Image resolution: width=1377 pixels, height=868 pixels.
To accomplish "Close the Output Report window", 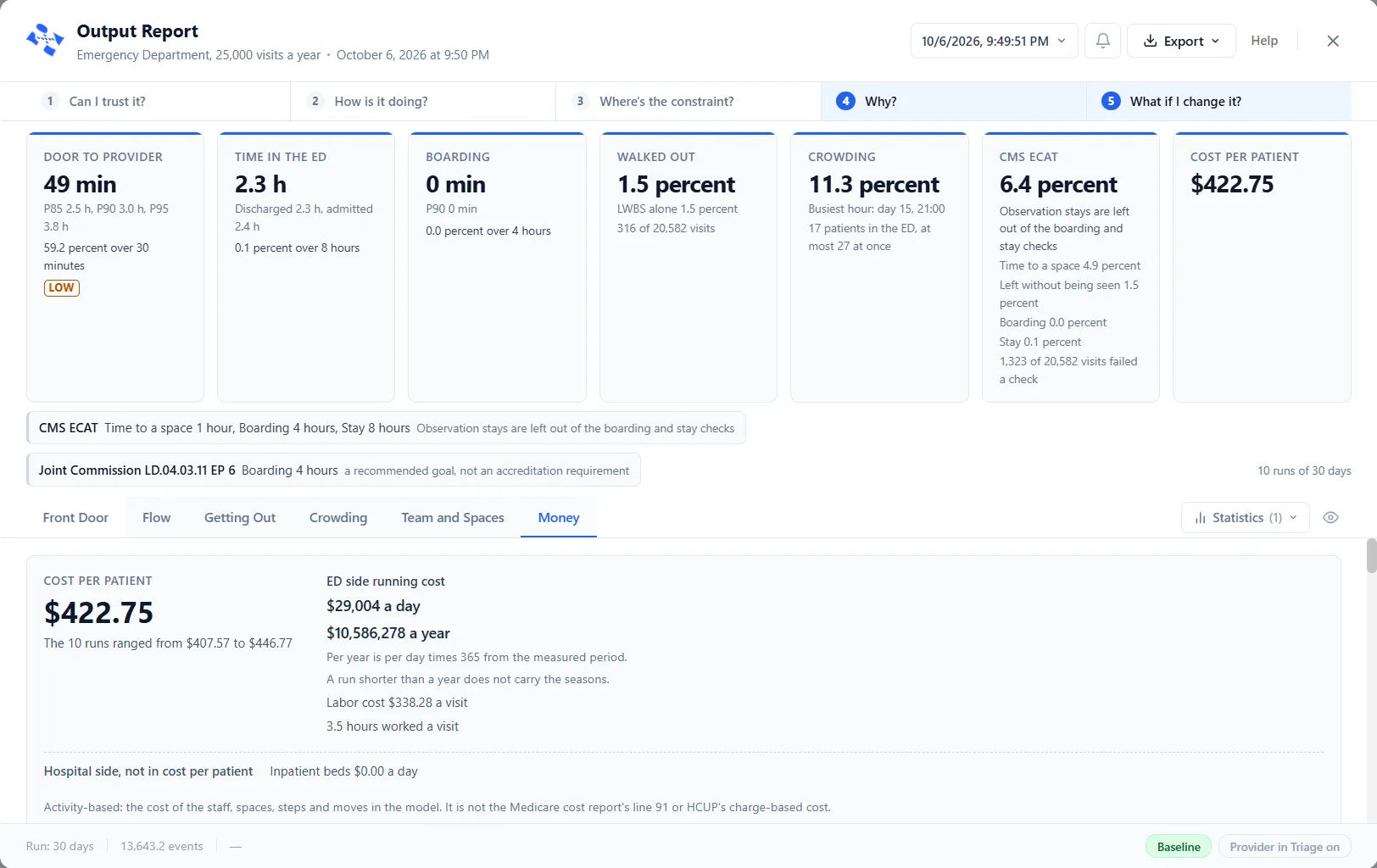I will [x=1332, y=41].
